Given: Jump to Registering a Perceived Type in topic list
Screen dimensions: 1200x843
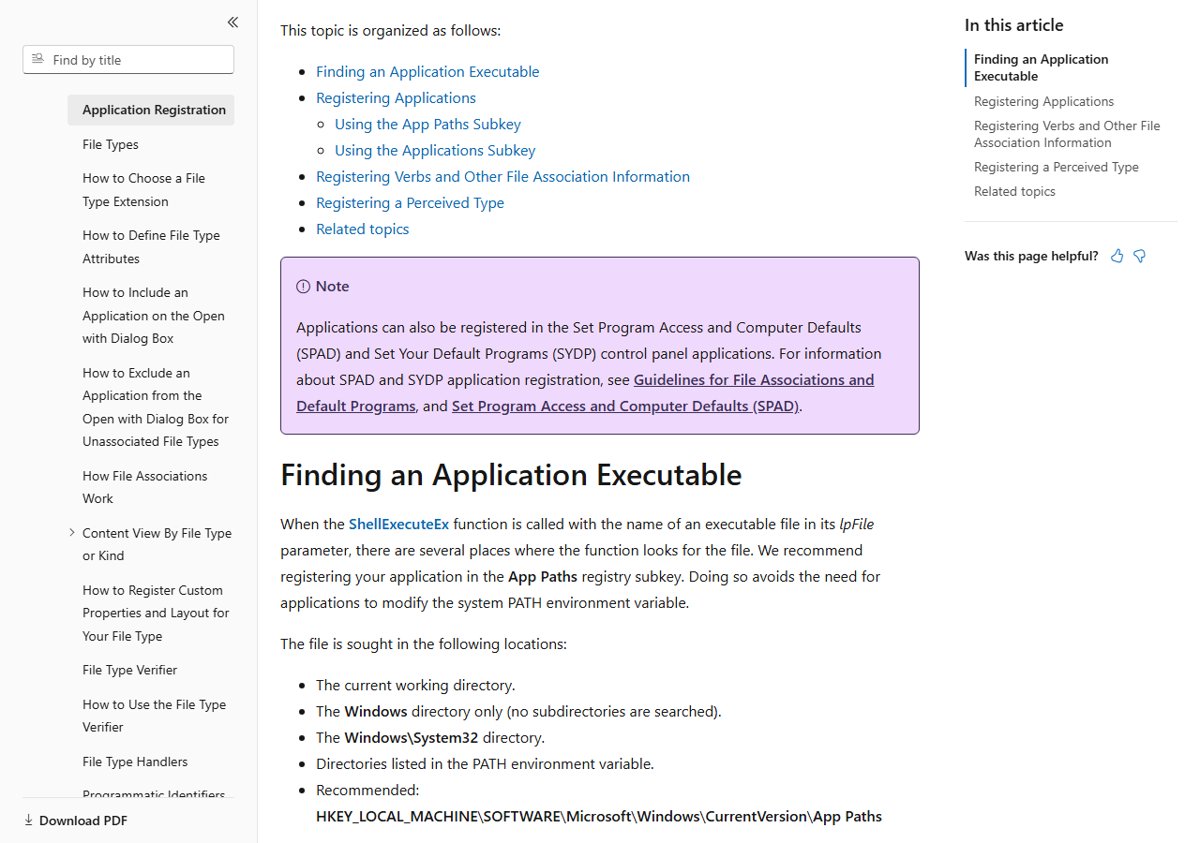Looking at the screenshot, I should coord(410,202).
